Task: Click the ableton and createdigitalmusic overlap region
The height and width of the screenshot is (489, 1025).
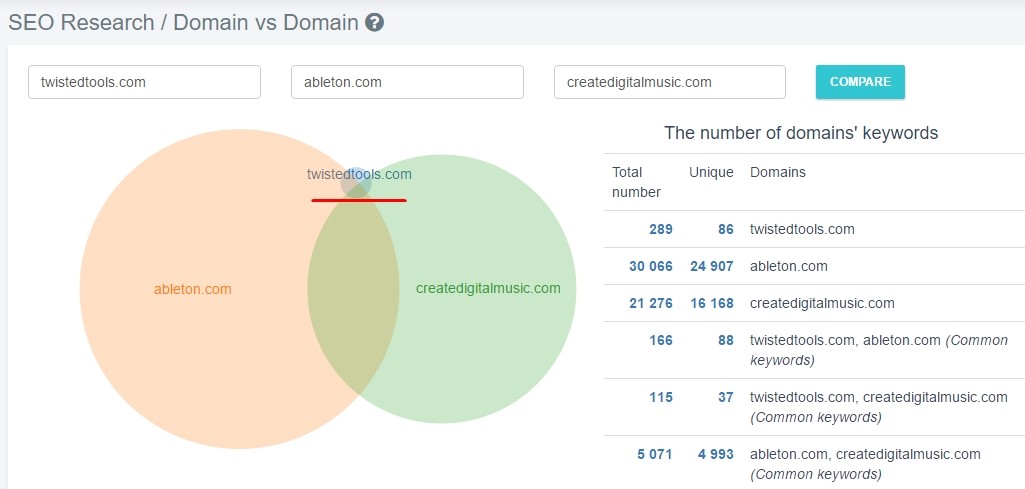Action: [352, 300]
